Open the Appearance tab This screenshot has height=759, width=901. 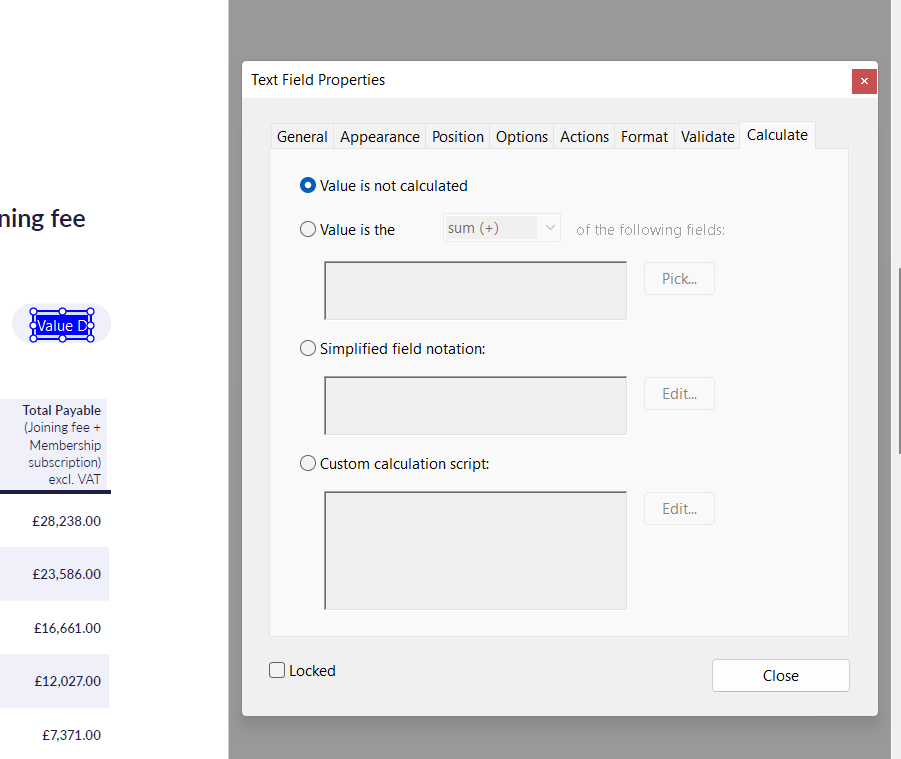tap(379, 136)
